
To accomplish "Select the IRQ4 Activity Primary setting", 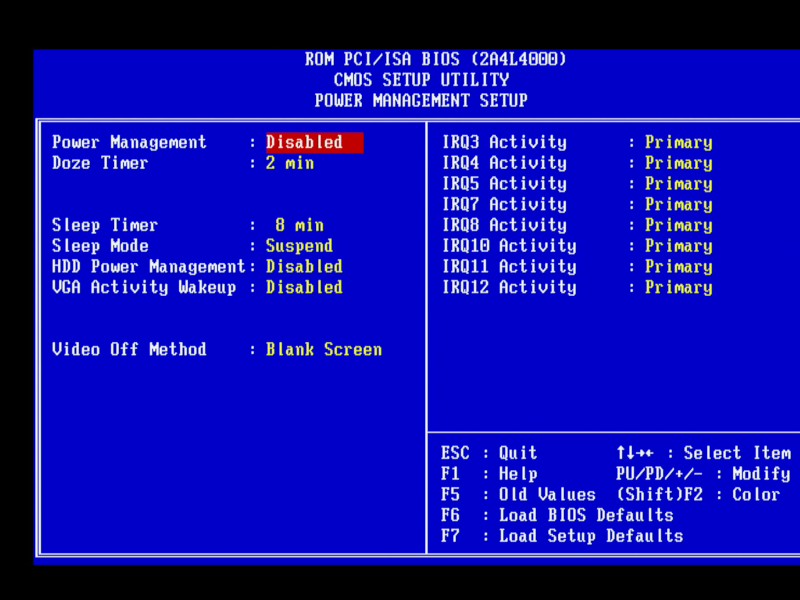I will tap(678, 163).
